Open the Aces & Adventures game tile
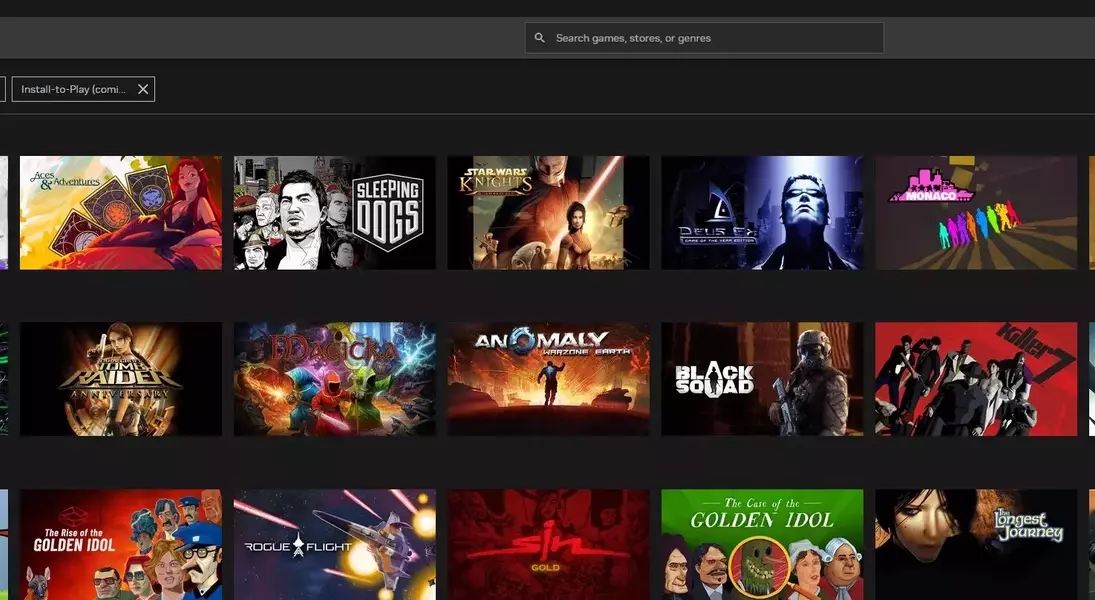 (121, 212)
